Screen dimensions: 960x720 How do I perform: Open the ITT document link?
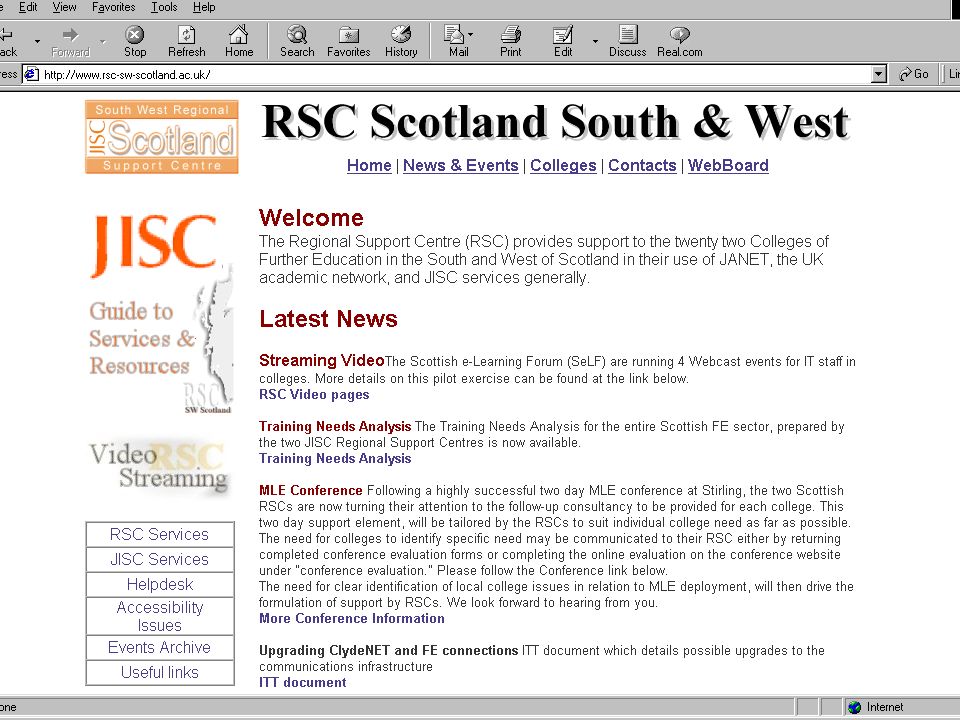click(302, 682)
